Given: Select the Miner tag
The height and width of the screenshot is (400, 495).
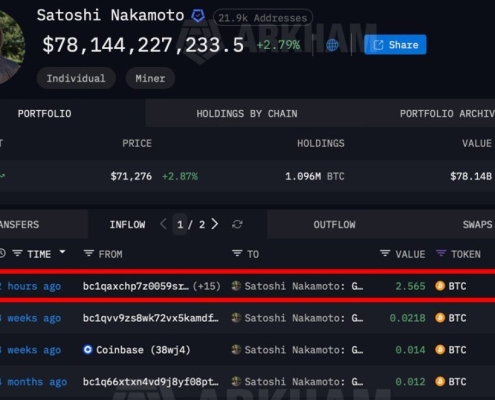Looking at the screenshot, I should (150, 78).
